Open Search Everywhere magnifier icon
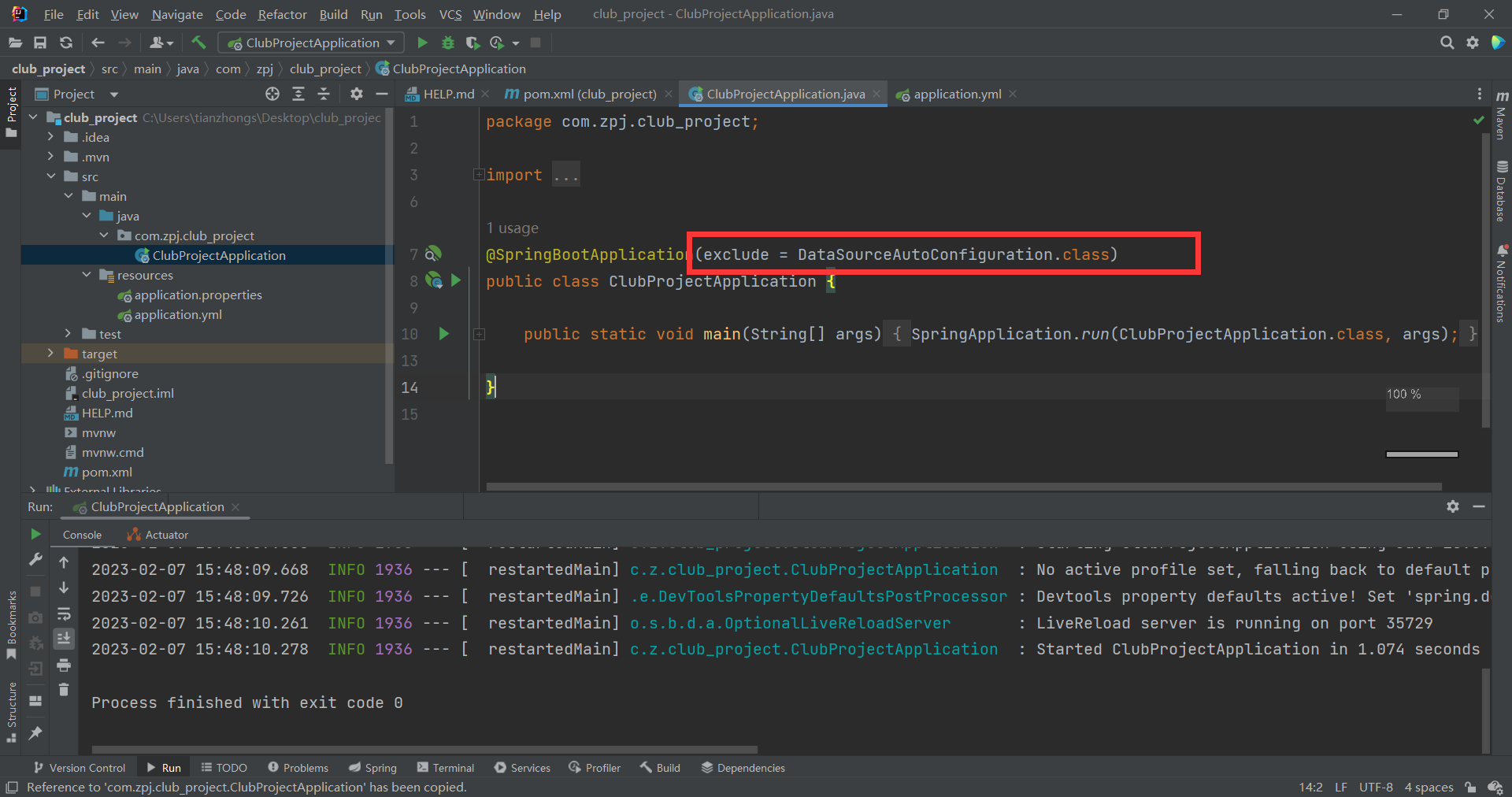 coord(1447,43)
